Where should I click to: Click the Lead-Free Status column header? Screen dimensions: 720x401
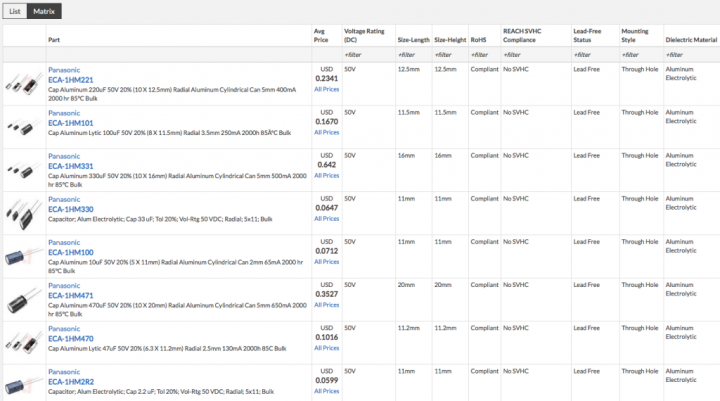click(x=587, y=36)
